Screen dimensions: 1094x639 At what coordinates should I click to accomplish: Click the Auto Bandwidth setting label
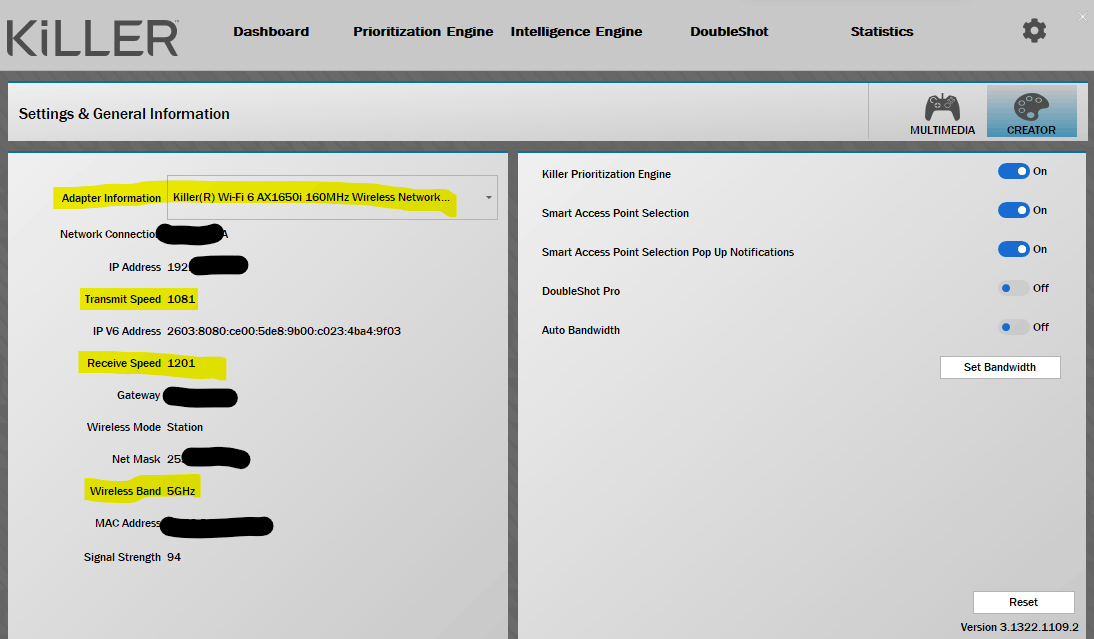pos(580,331)
